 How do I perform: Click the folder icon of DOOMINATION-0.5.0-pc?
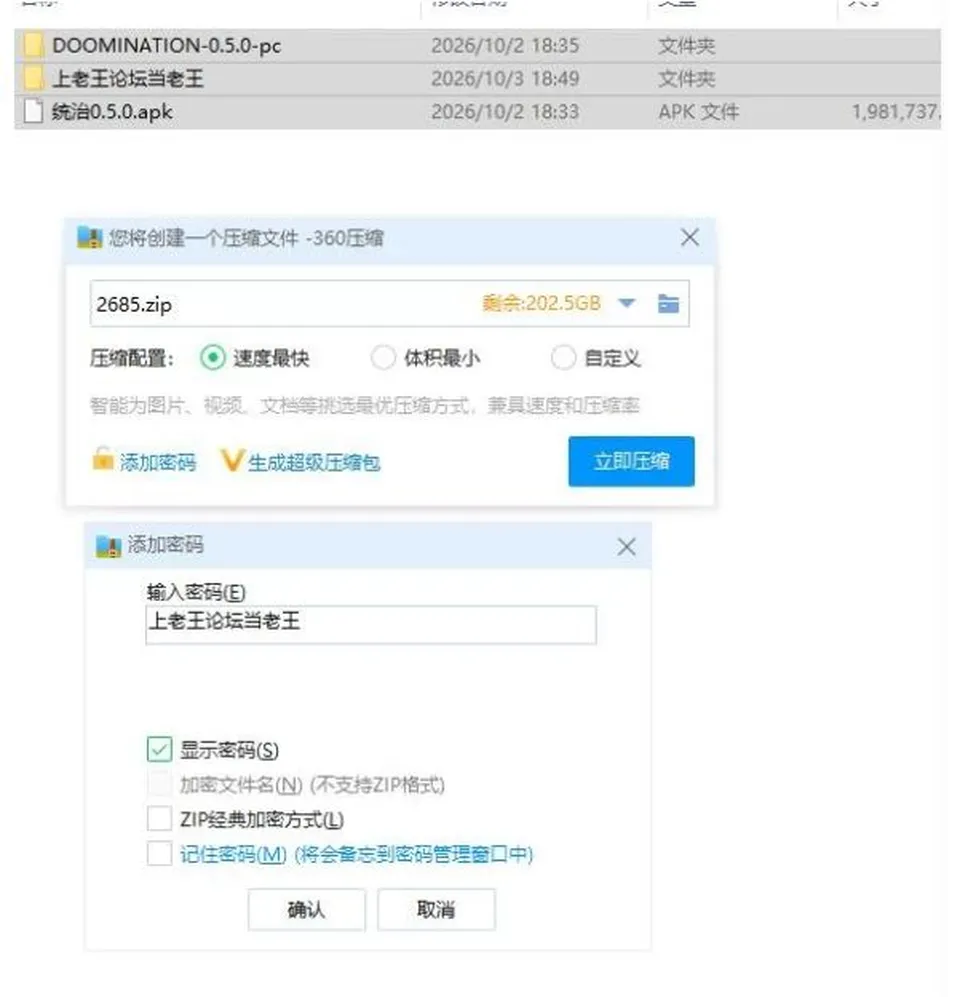click(33, 45)
